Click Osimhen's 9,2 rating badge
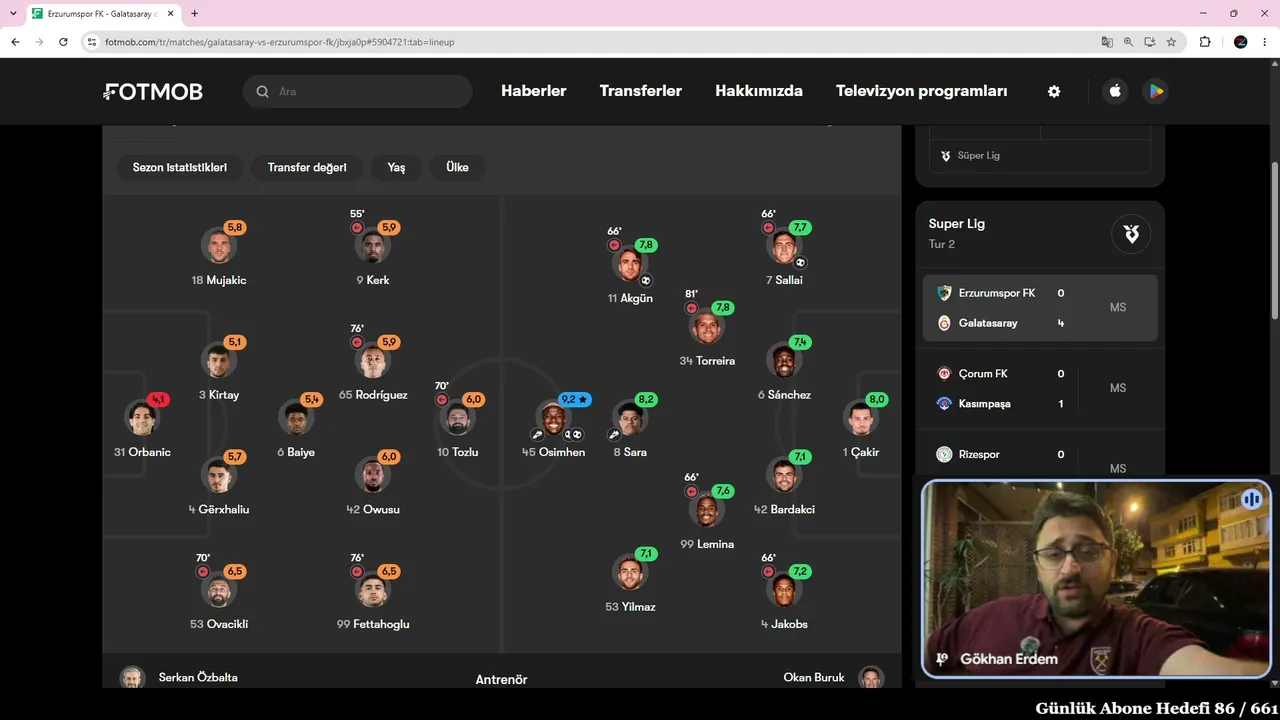 [x=574, y=399]
